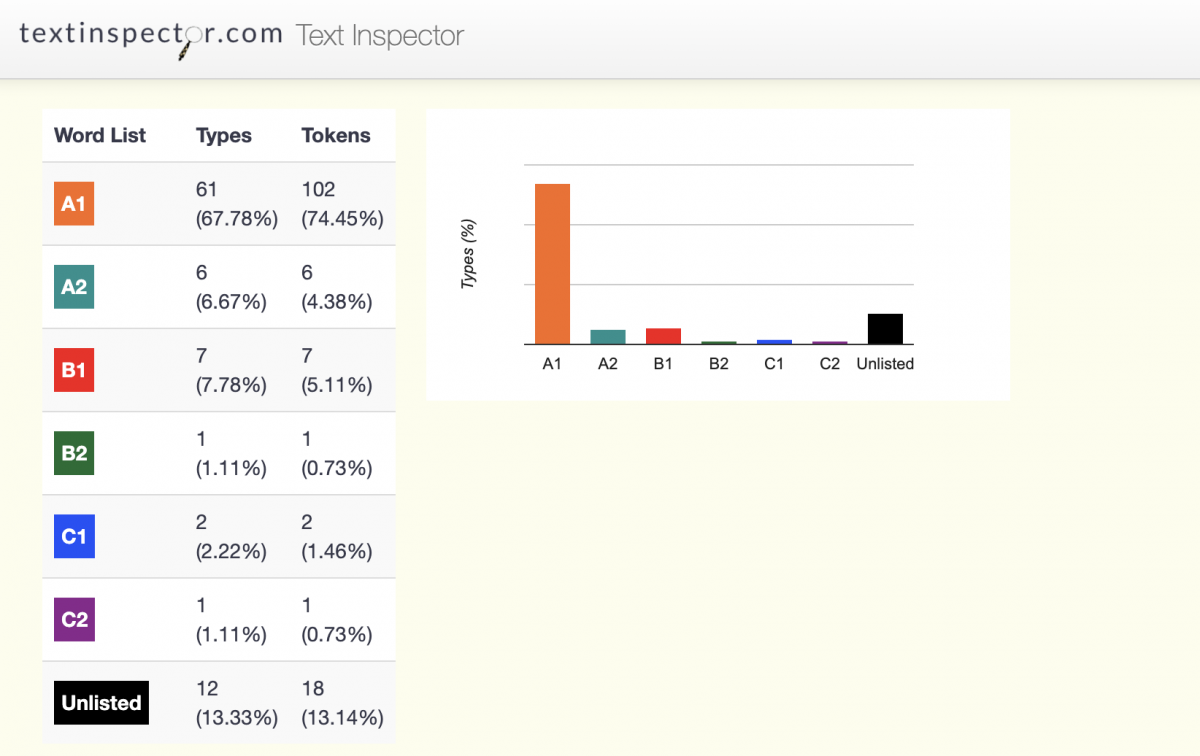The height and width of the screenshot is (756, 1200).
Task: Click the teal A2 level badge
Action: click(74, 287)
